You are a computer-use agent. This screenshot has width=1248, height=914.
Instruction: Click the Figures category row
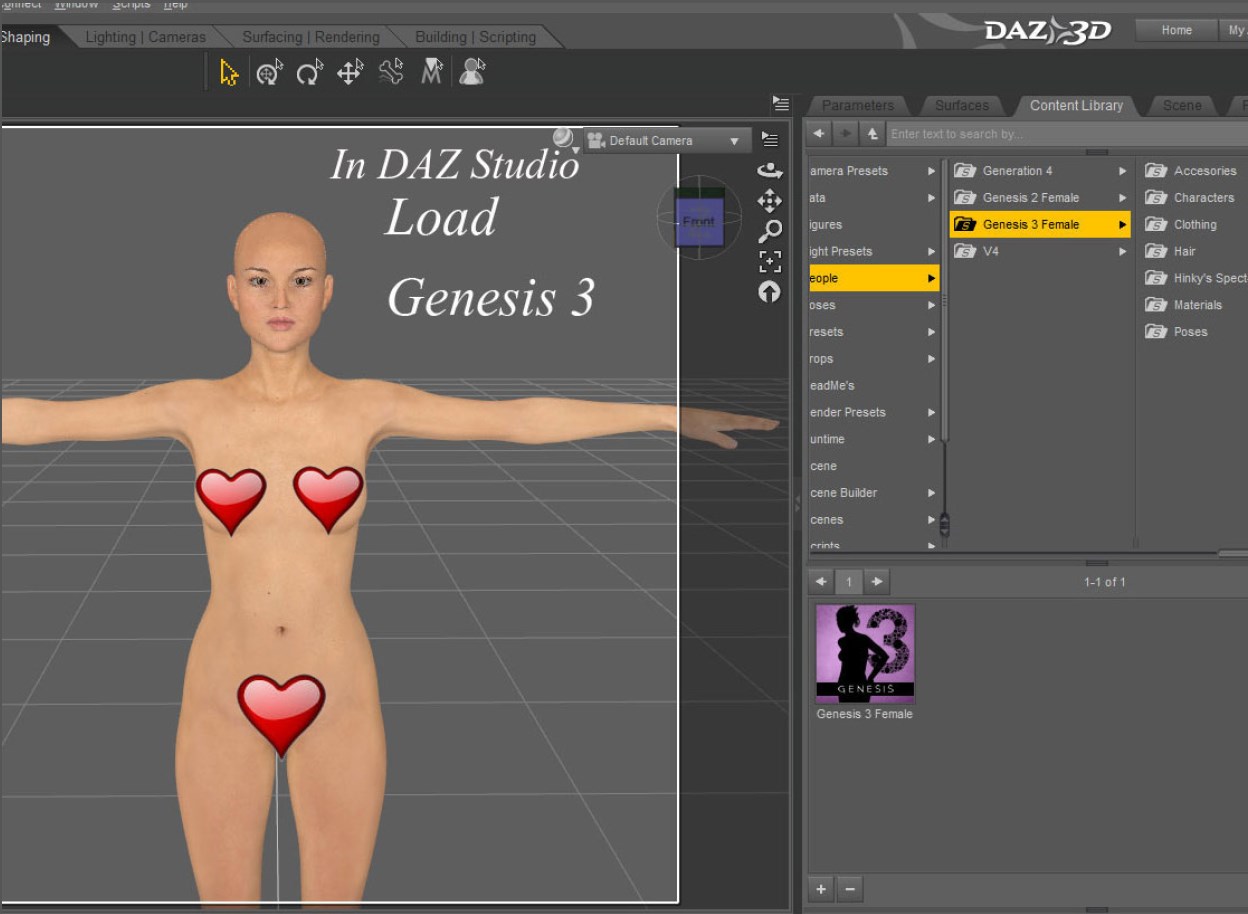(873, 225)
